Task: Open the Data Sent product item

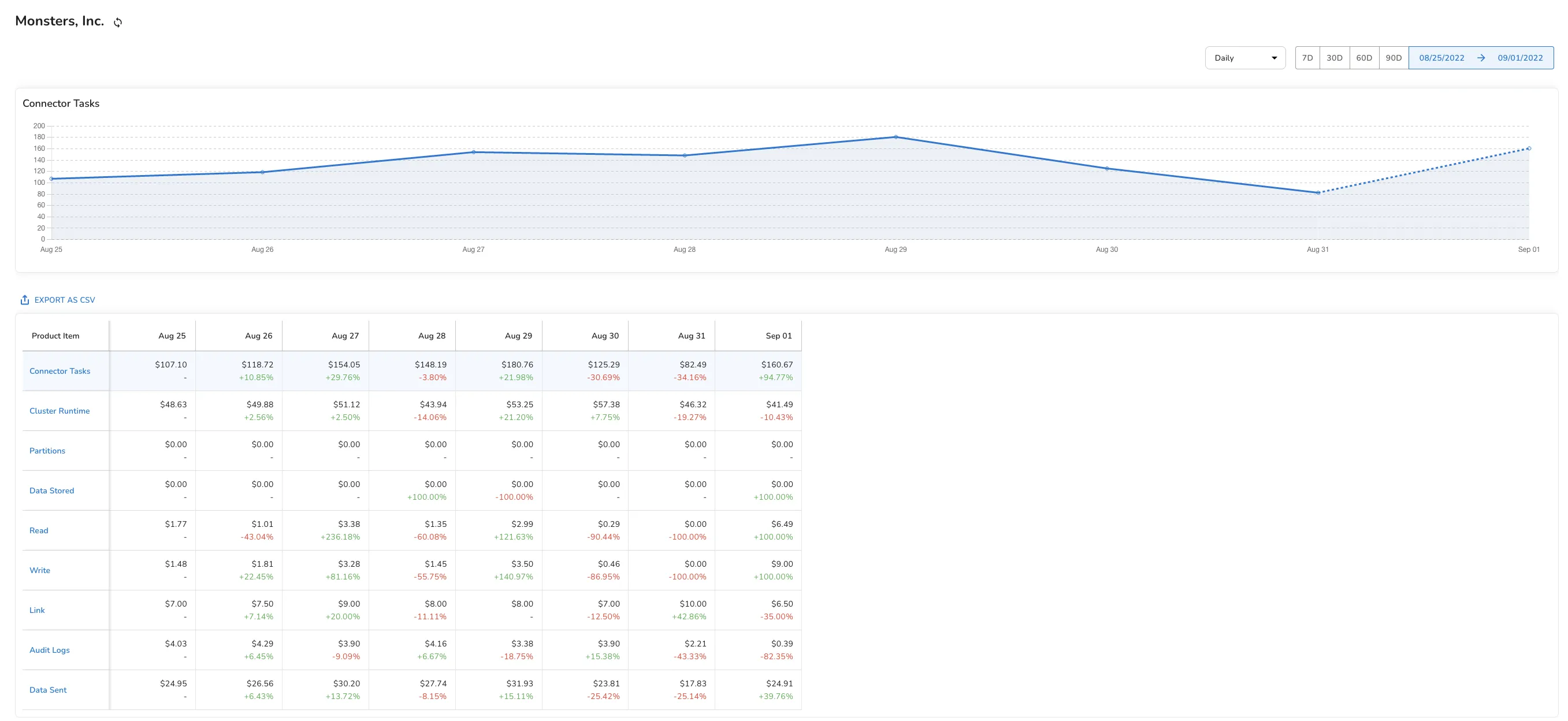Action: click(x=47, y=690)
